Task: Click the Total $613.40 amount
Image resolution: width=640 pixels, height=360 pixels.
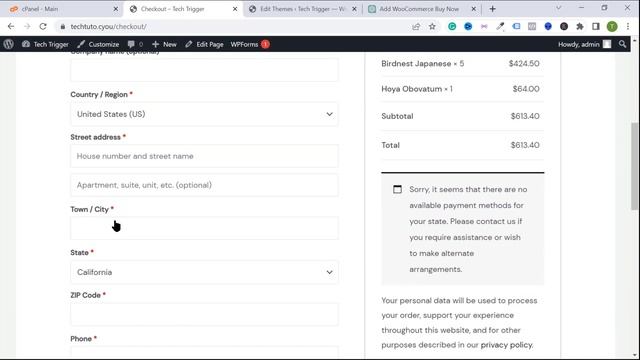Action: 525,145
